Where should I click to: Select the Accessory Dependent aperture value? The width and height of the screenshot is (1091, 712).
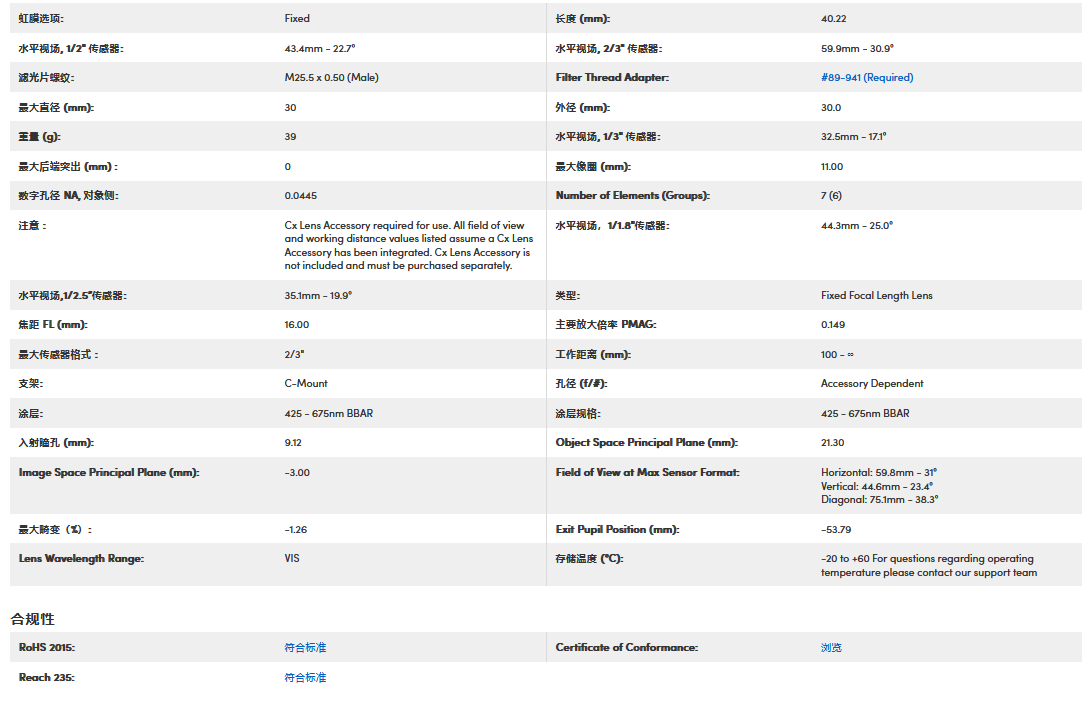click(872, 384)
